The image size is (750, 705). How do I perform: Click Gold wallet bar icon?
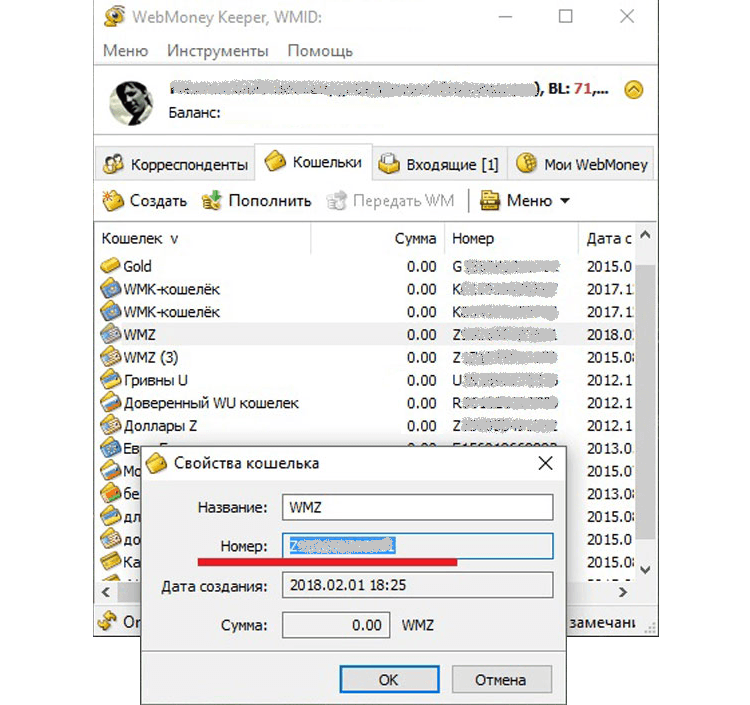coord(110,265)
